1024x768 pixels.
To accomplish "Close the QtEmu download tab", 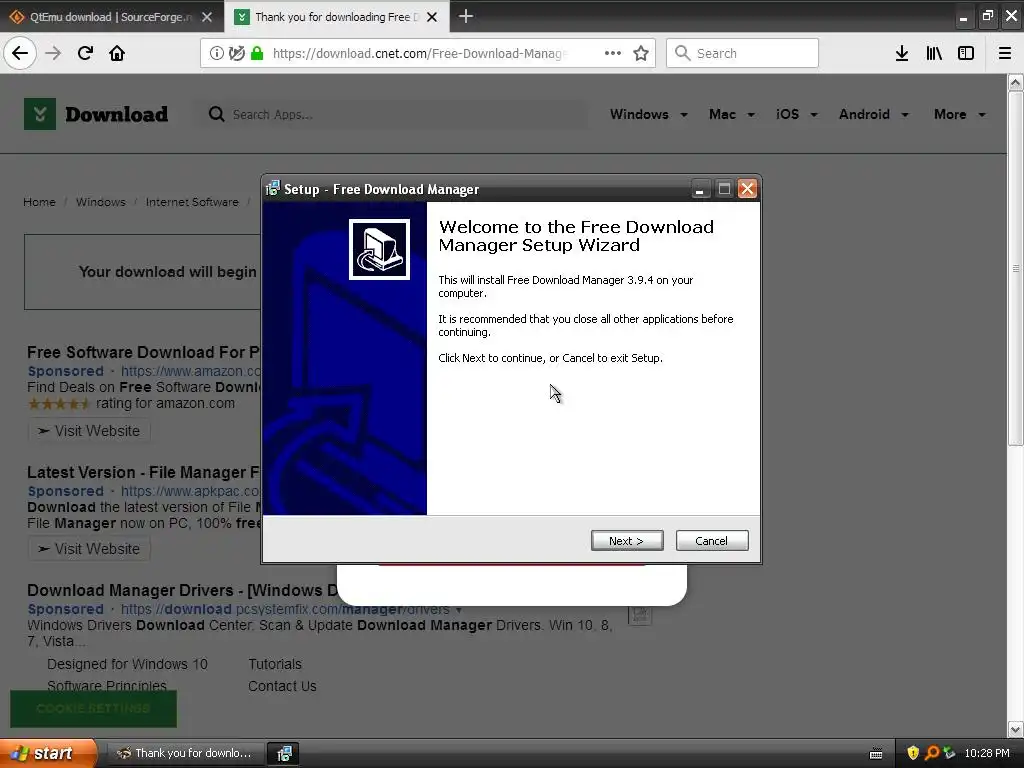I will tap(207, 17).
